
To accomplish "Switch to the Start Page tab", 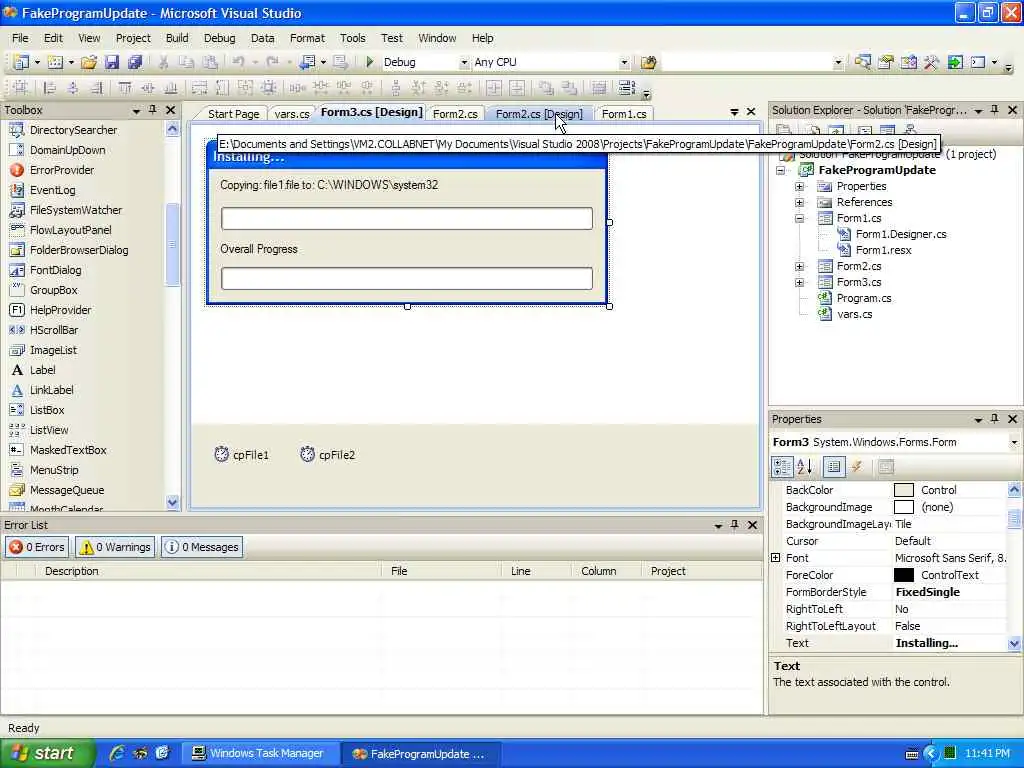I will tap(233, 114).
